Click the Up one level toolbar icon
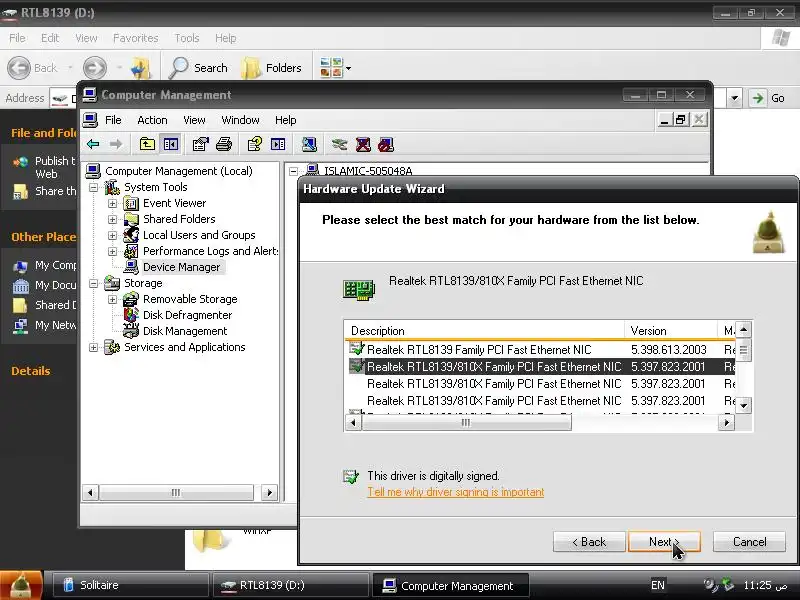Screen dimensions: 800x600 147,144
